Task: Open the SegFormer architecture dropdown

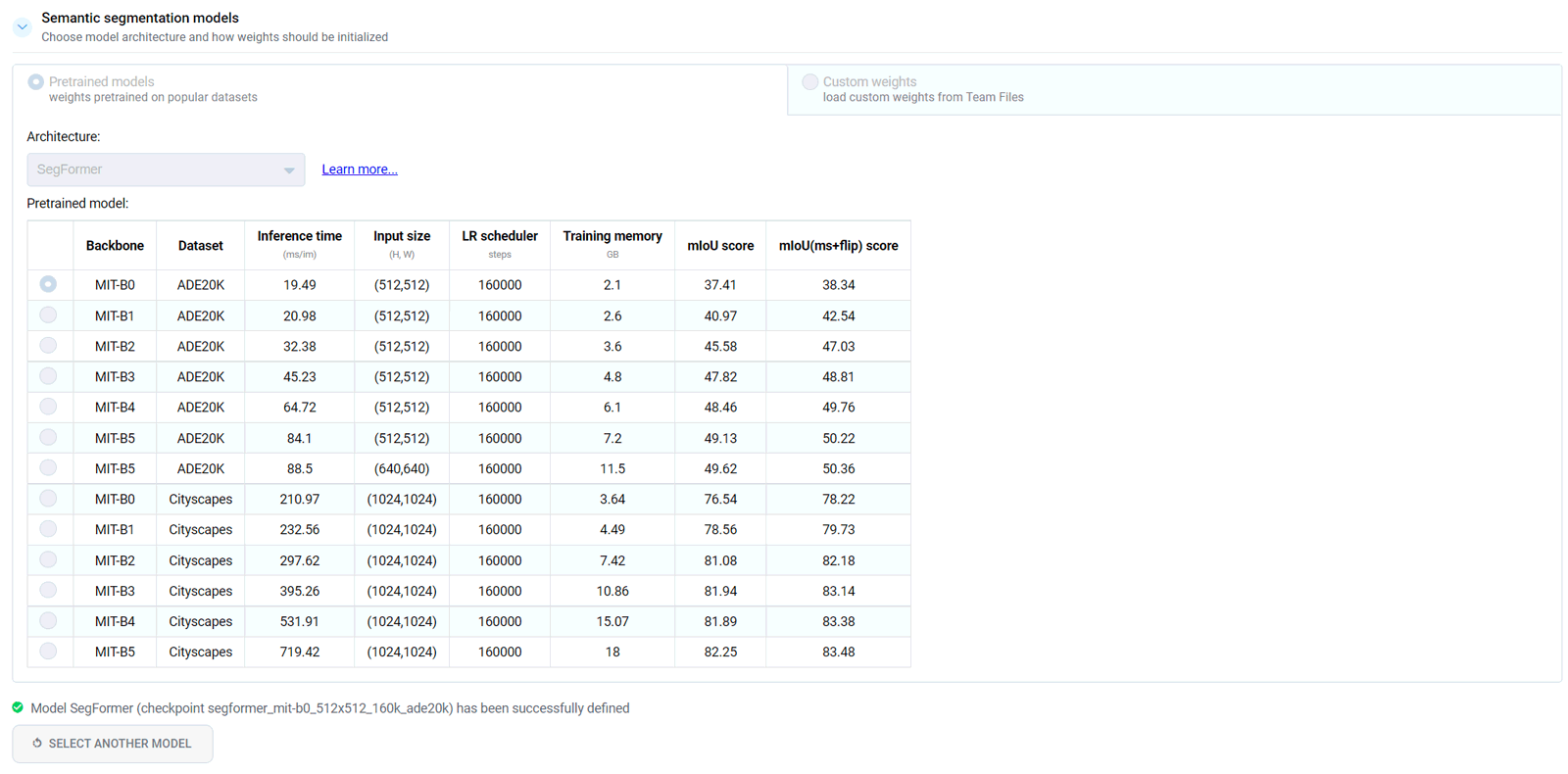Action: pos(166,169)
